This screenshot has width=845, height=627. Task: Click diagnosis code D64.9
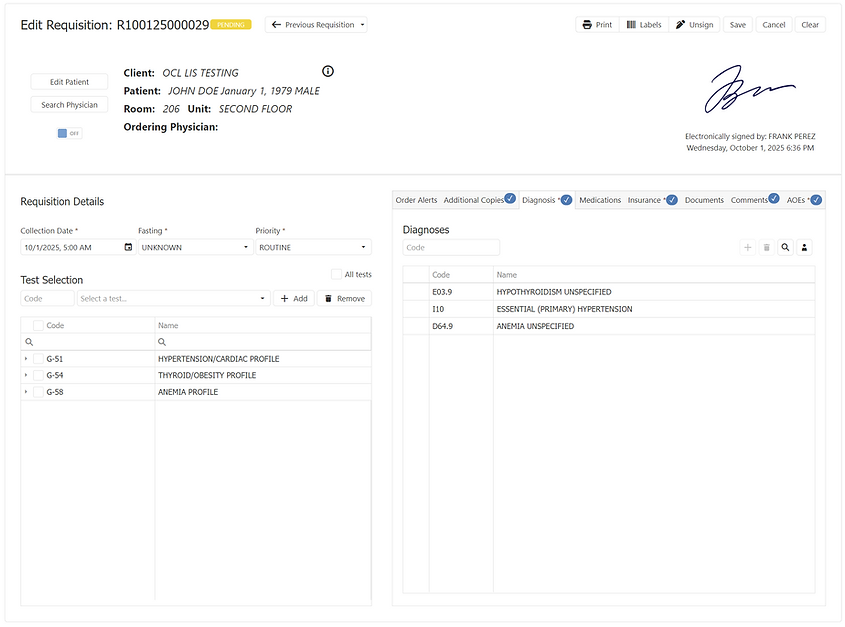point(442,326)
